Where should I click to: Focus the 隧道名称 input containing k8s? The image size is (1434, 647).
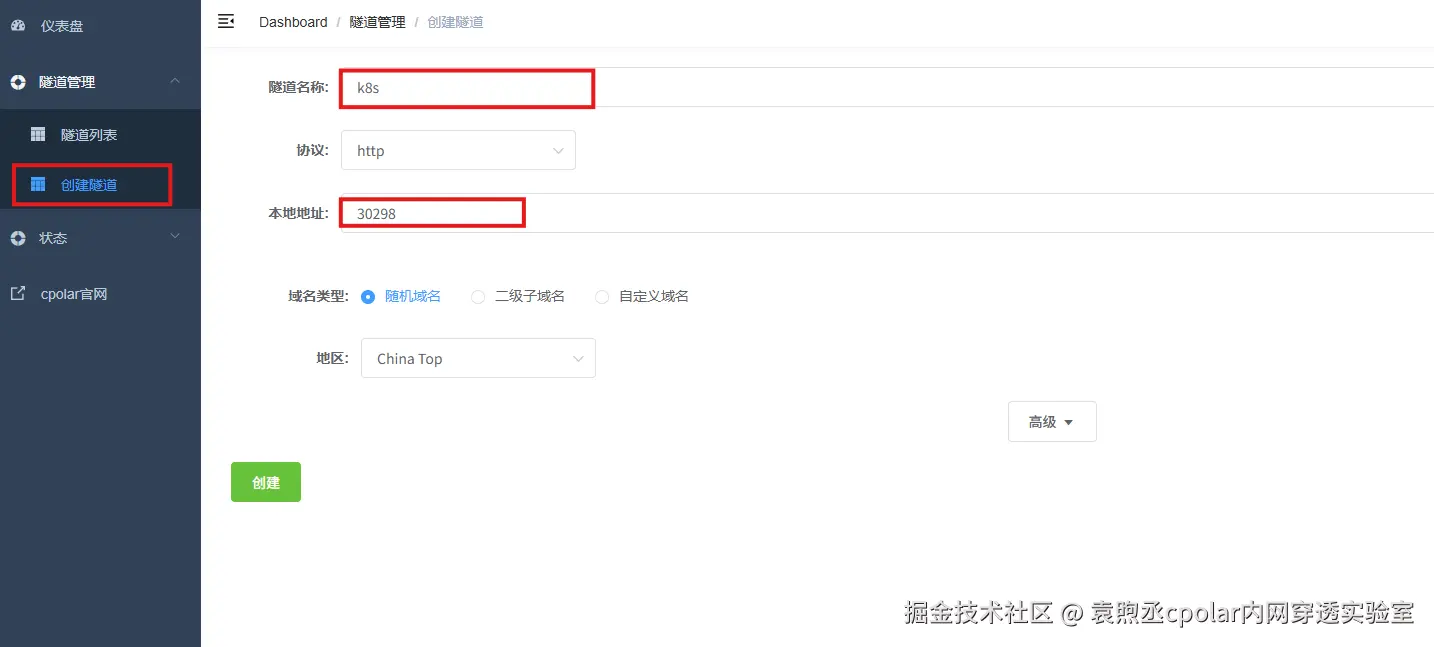click(887, 87)
